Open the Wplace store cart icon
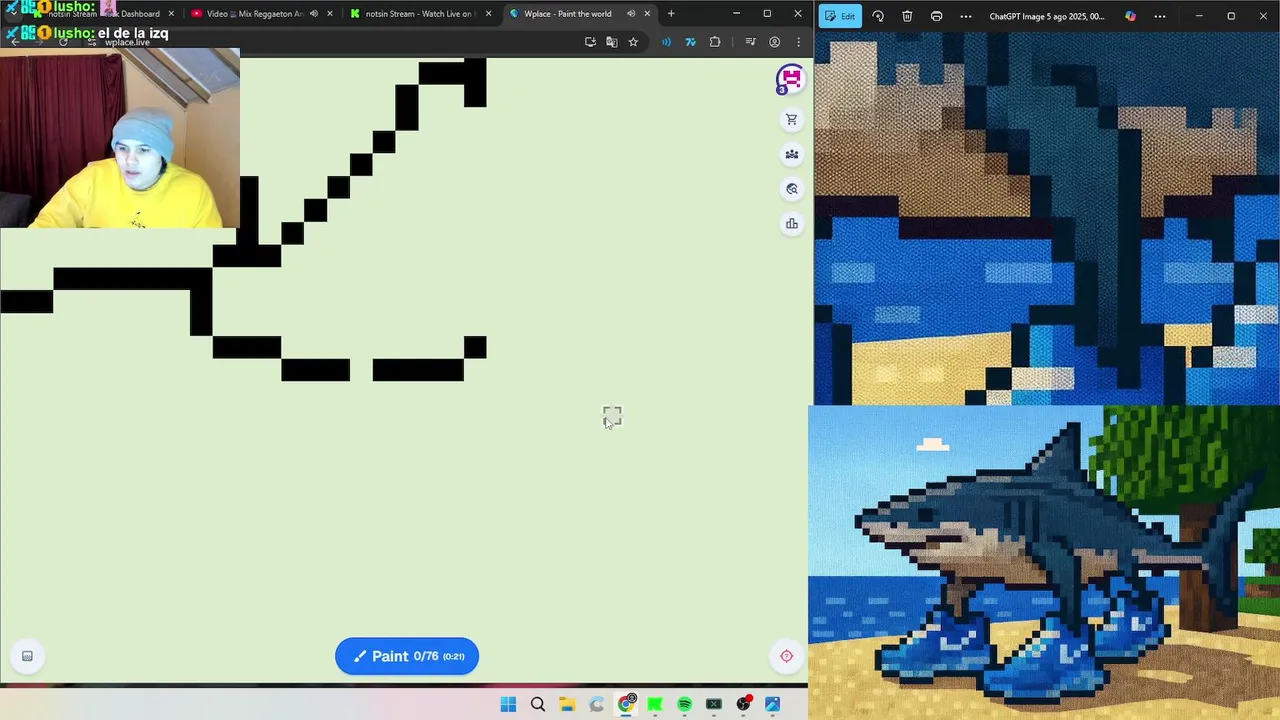This screenshot has height=720, width=1280. pos(791,119)
